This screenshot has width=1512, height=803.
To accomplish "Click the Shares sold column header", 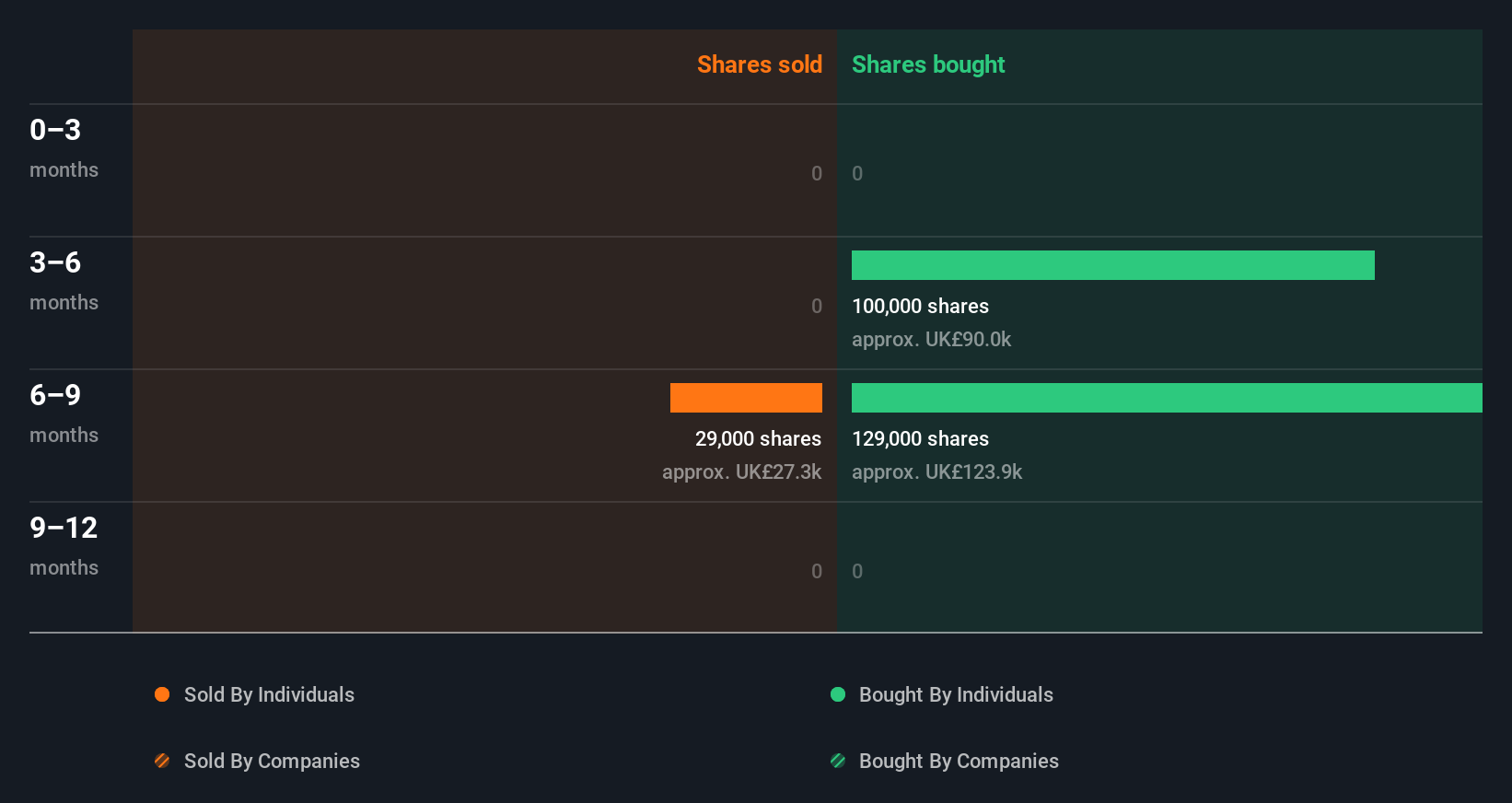I will pyautogui.click(x=760, y=64).
